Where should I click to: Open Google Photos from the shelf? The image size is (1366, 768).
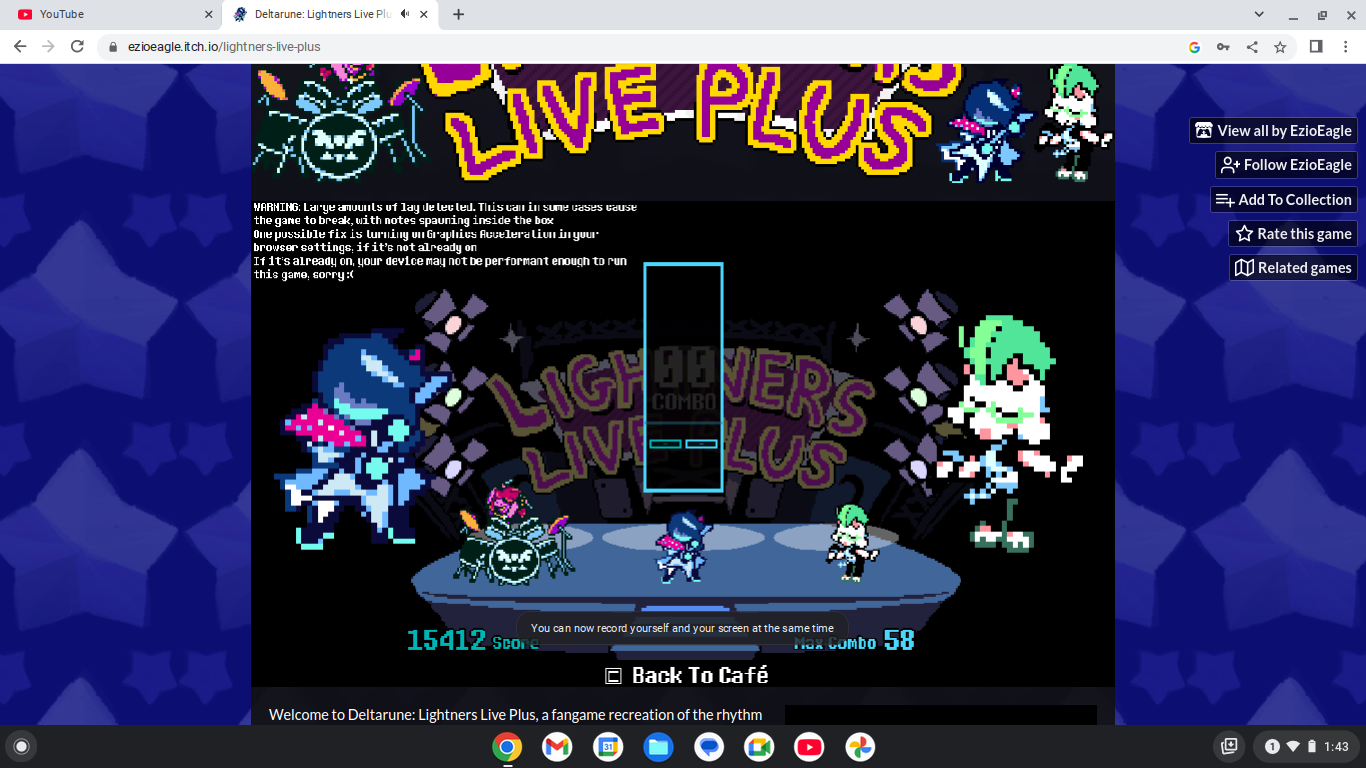860,747
